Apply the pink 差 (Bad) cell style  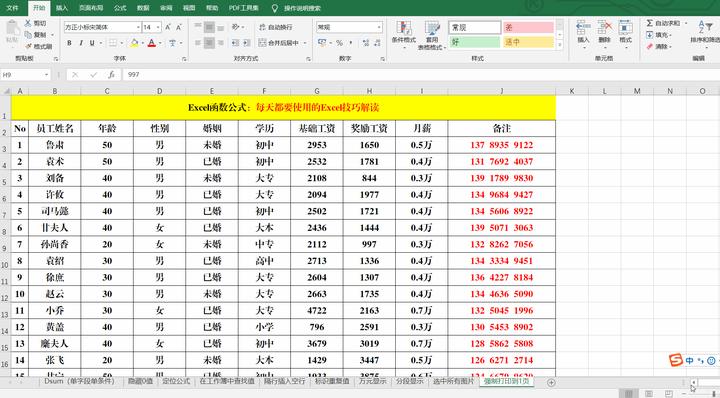click(x=528, y=28)
